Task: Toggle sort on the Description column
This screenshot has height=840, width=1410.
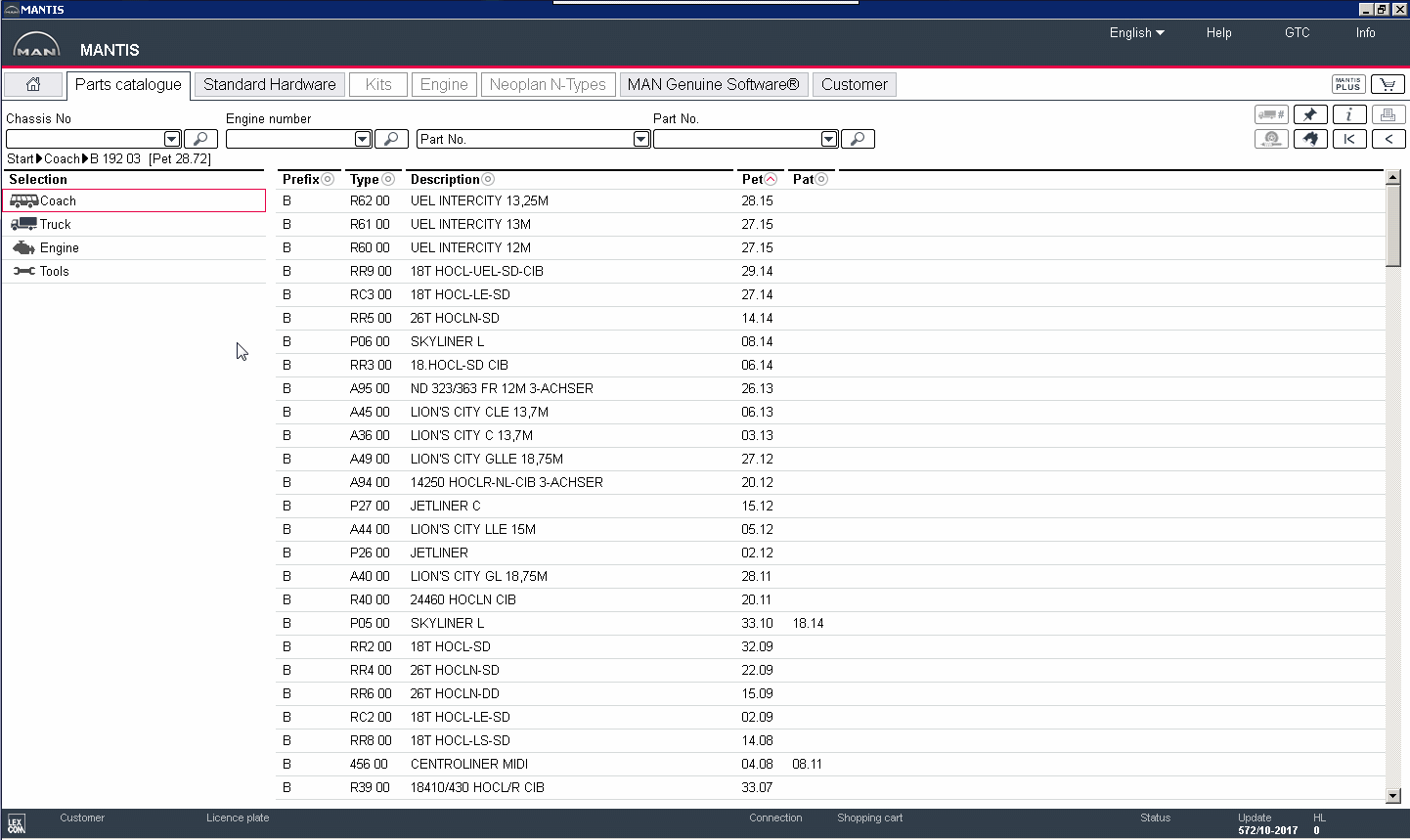Action: point(488,179)
